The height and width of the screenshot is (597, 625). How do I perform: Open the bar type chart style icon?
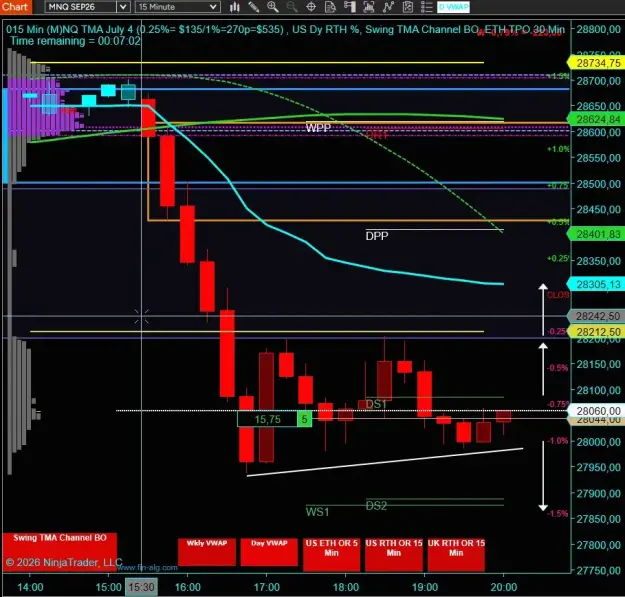pos(234,7)
